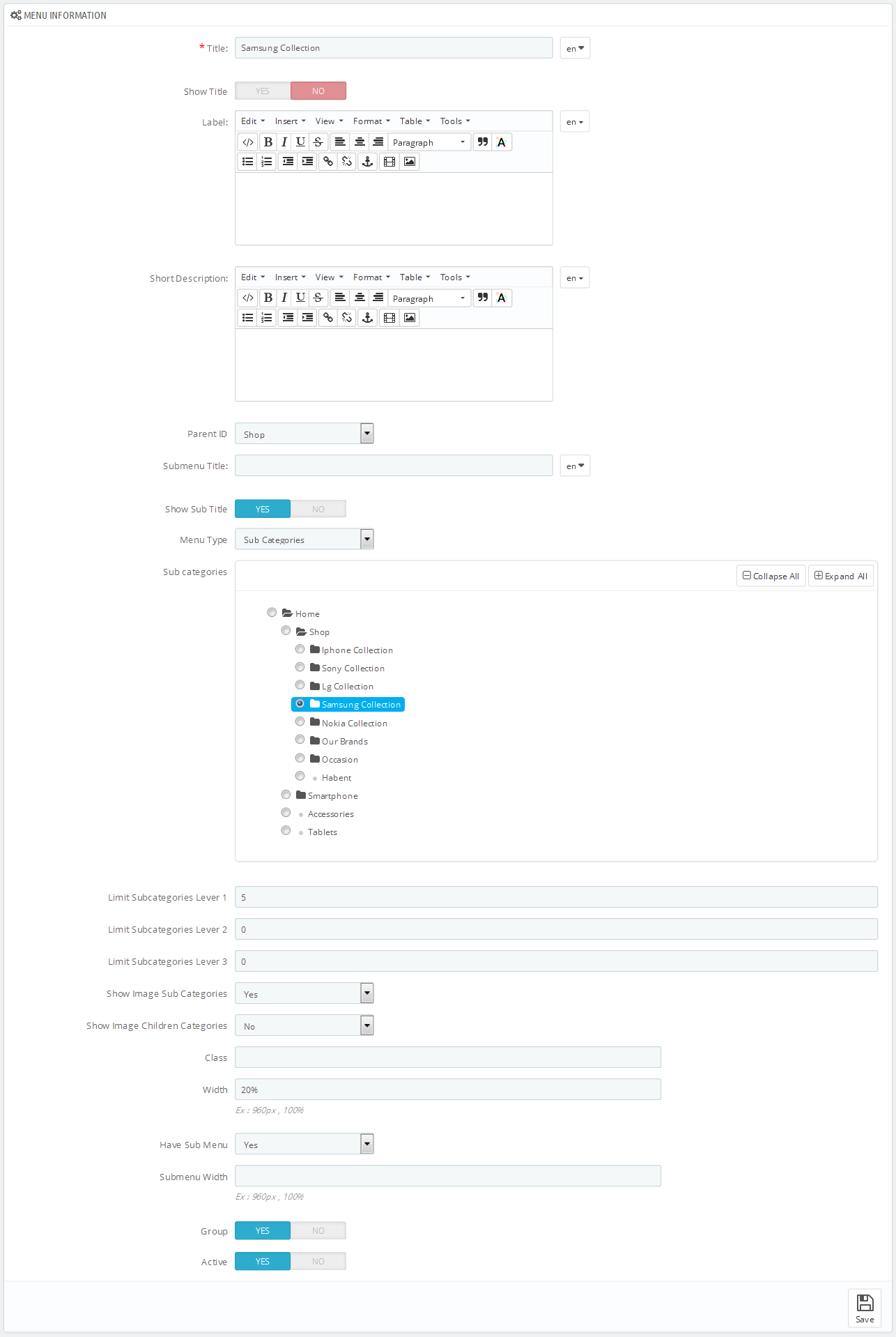Click text color icon in Label editor
The image size is (896, 1337).
point(502,142)
